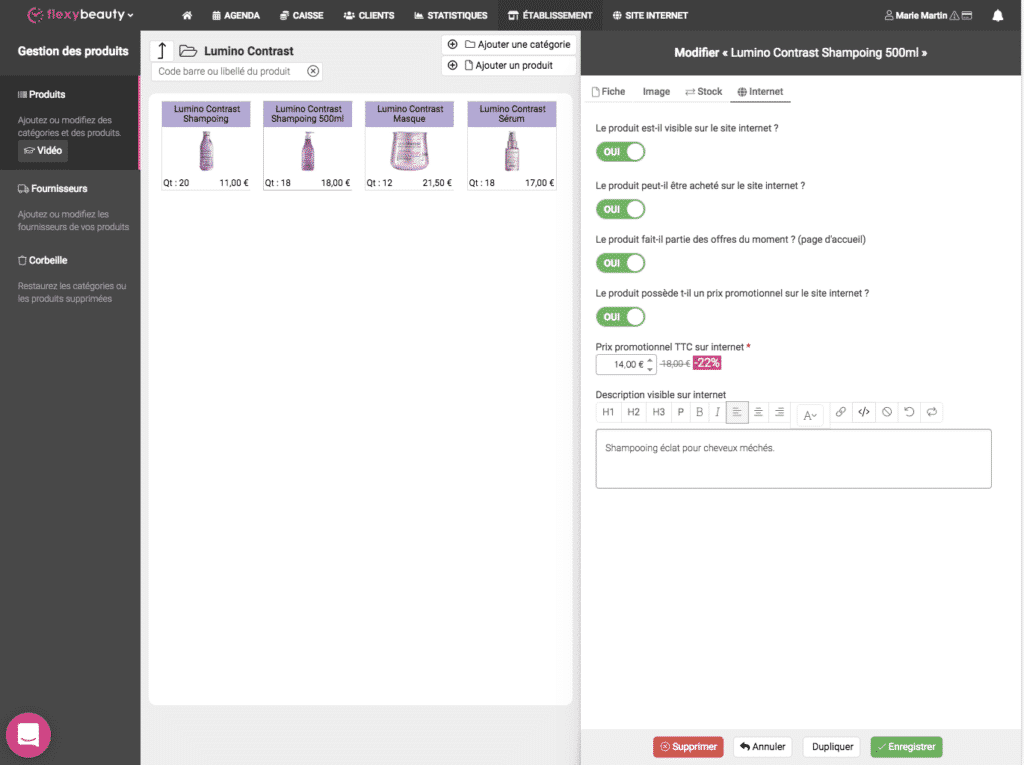This screenshot has width=1024, height=765.
Task: Go to home icon in top navigation
Action: coord(187,15)
